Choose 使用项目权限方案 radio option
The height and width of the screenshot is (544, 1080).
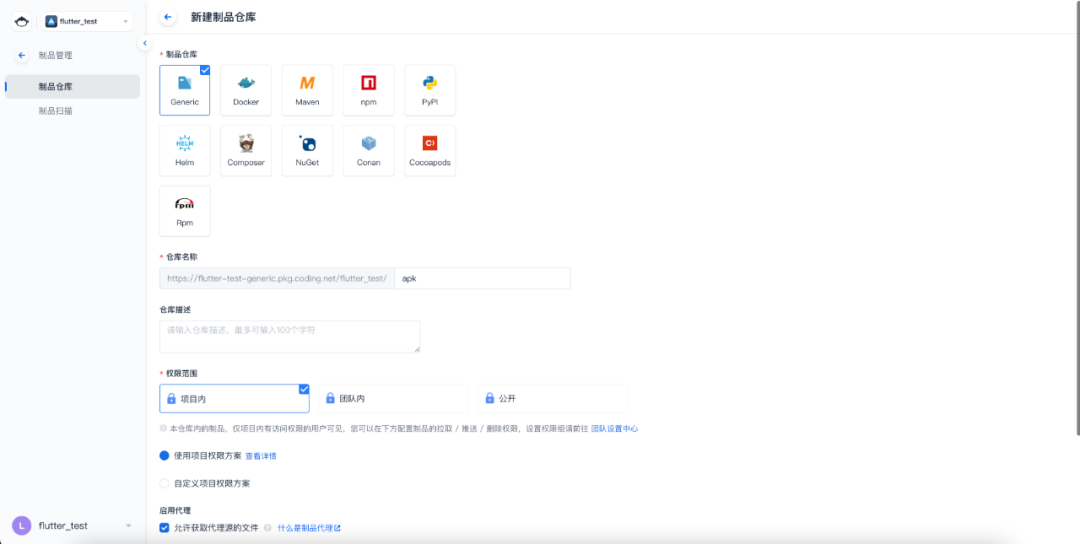coord(164,456)
